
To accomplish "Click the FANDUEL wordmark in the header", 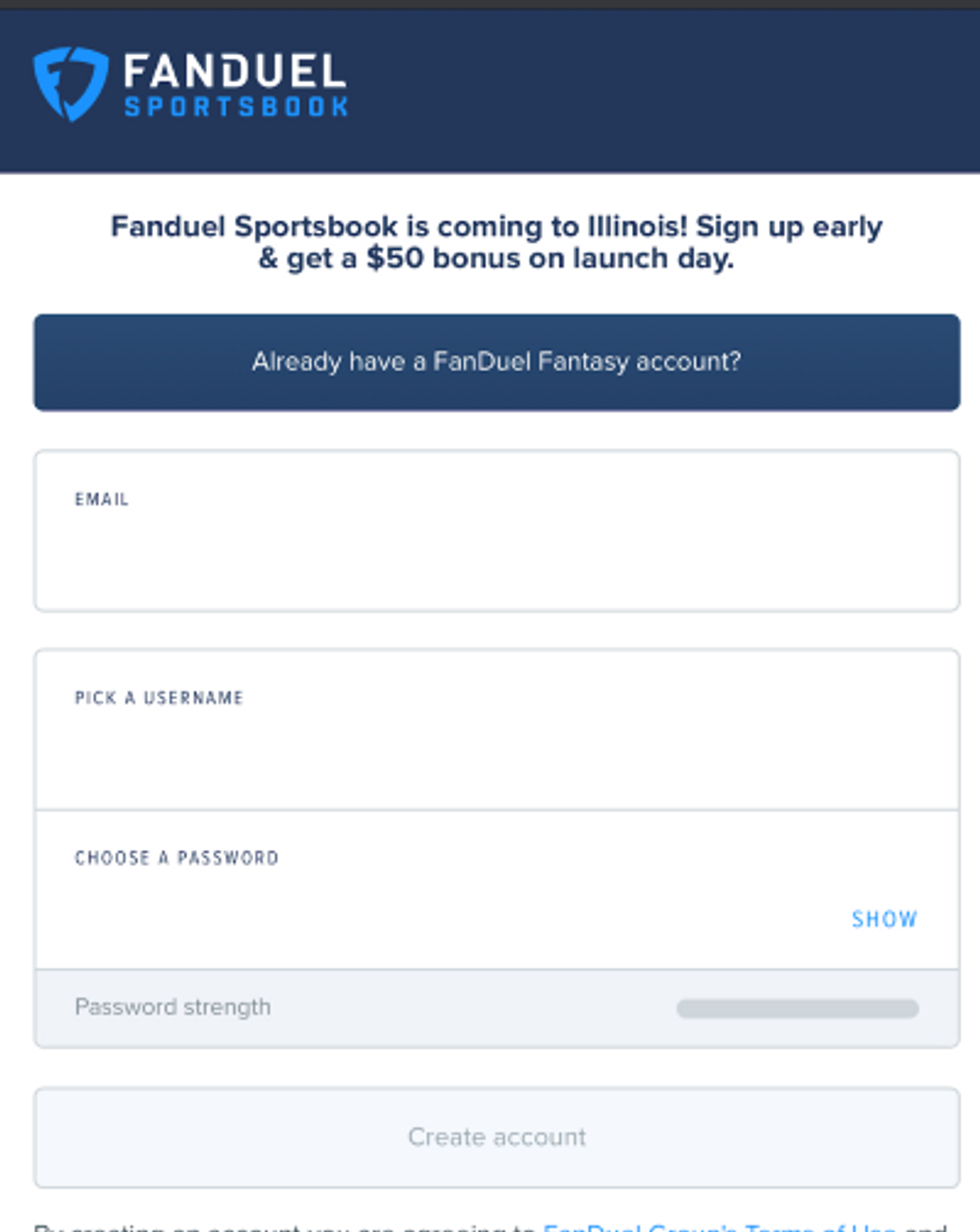I will [235, 71].
